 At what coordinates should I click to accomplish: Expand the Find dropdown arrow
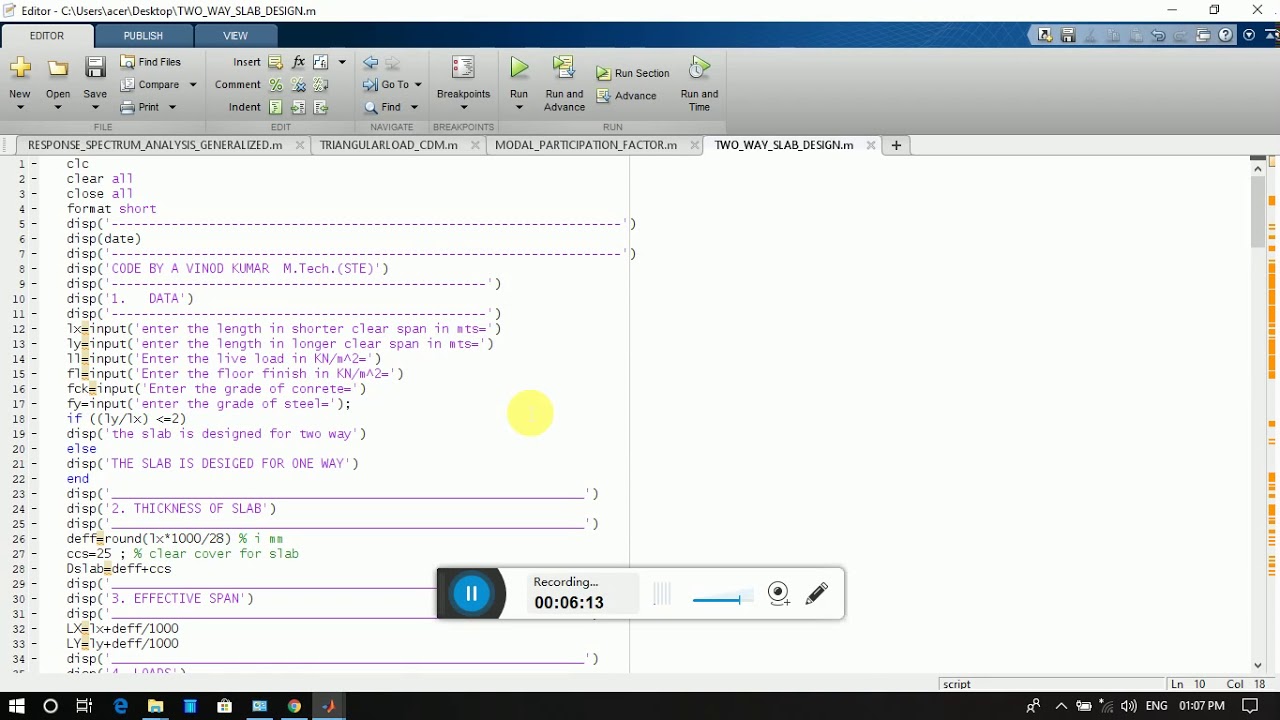pyautogui.click(x=414, y=107)
